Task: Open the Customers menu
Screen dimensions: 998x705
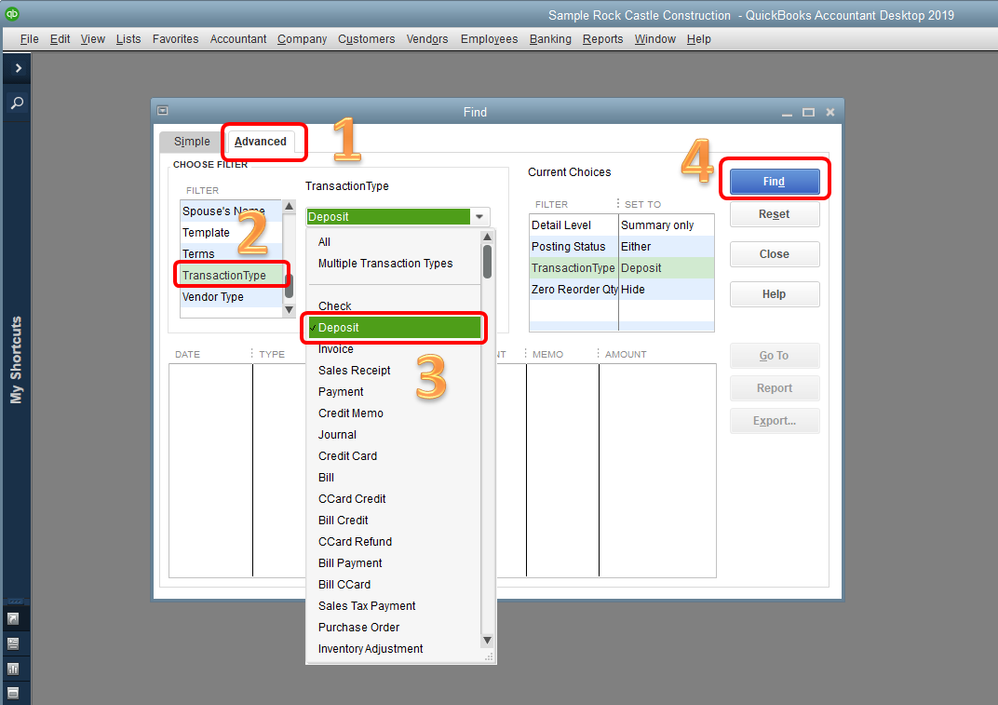Action: tap(367, 39)
